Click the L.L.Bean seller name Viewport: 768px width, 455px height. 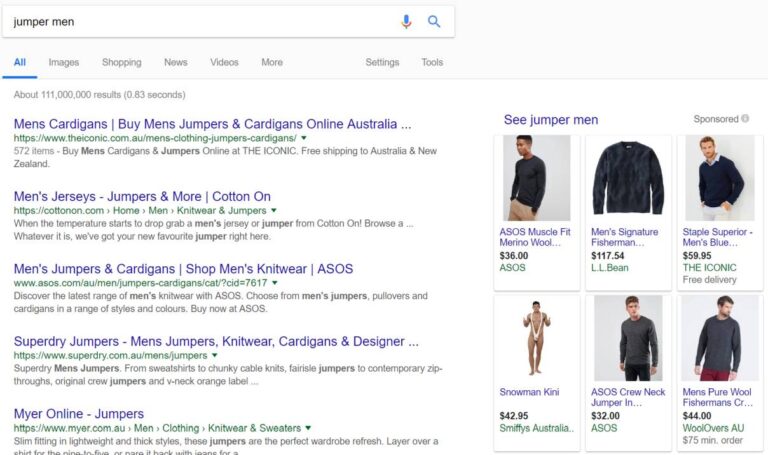coord(610,268)
